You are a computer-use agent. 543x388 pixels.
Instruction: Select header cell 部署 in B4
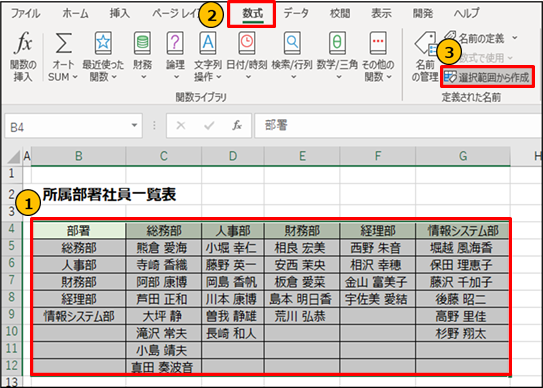[x=79, y=230]
